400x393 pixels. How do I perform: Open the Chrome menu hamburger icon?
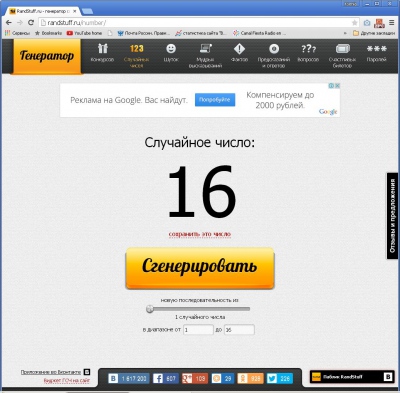pyautogui.click(x=392, y=23)
